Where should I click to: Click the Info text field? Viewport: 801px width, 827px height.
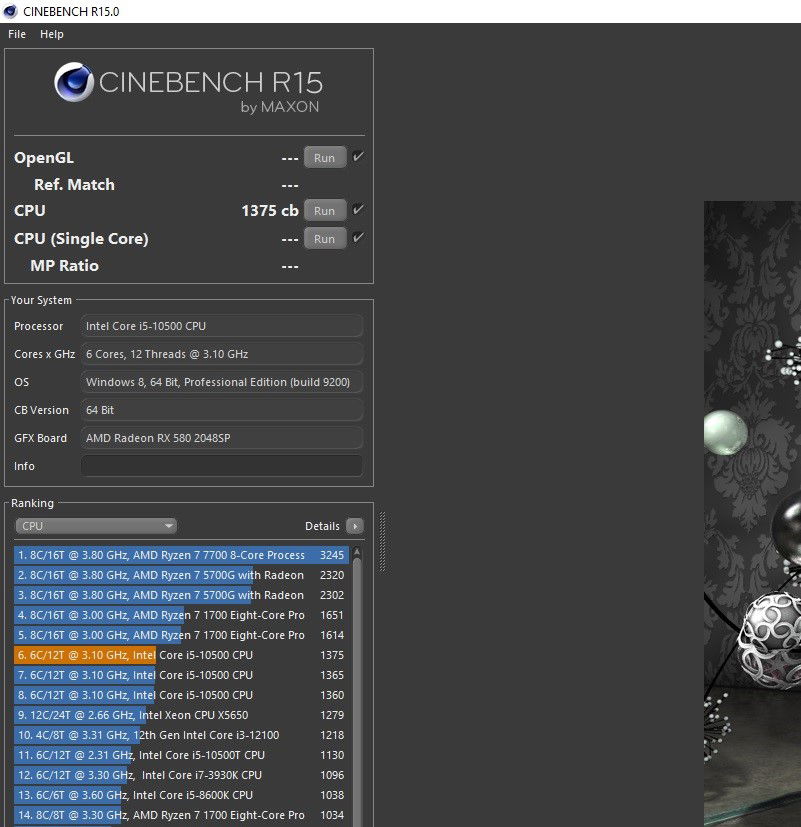[x=222, y=466]
